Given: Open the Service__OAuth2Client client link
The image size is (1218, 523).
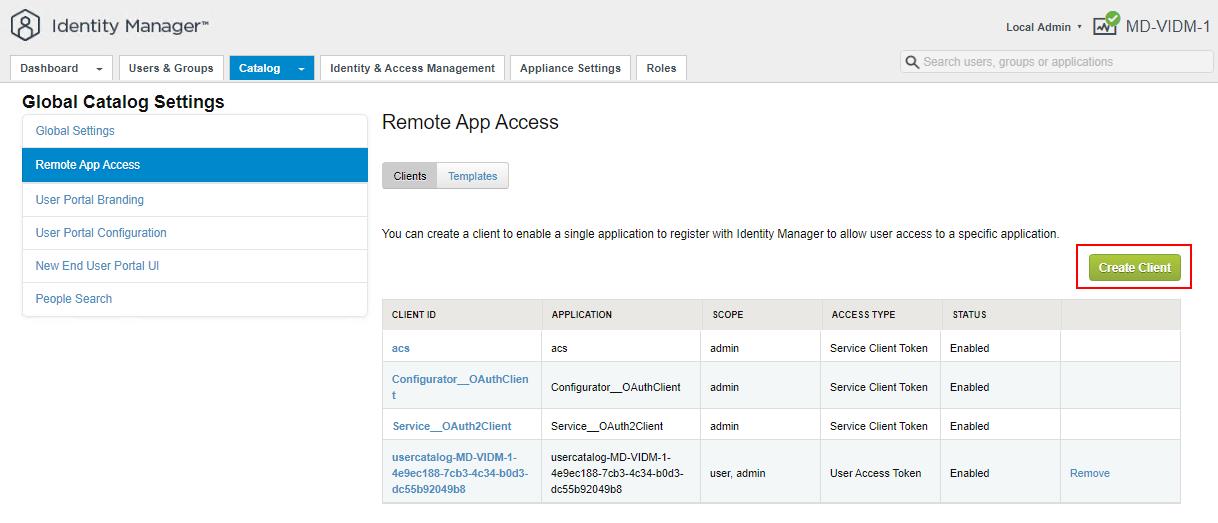Looking at the screenshot, I should pyautogui.click(x=452, y=426).
